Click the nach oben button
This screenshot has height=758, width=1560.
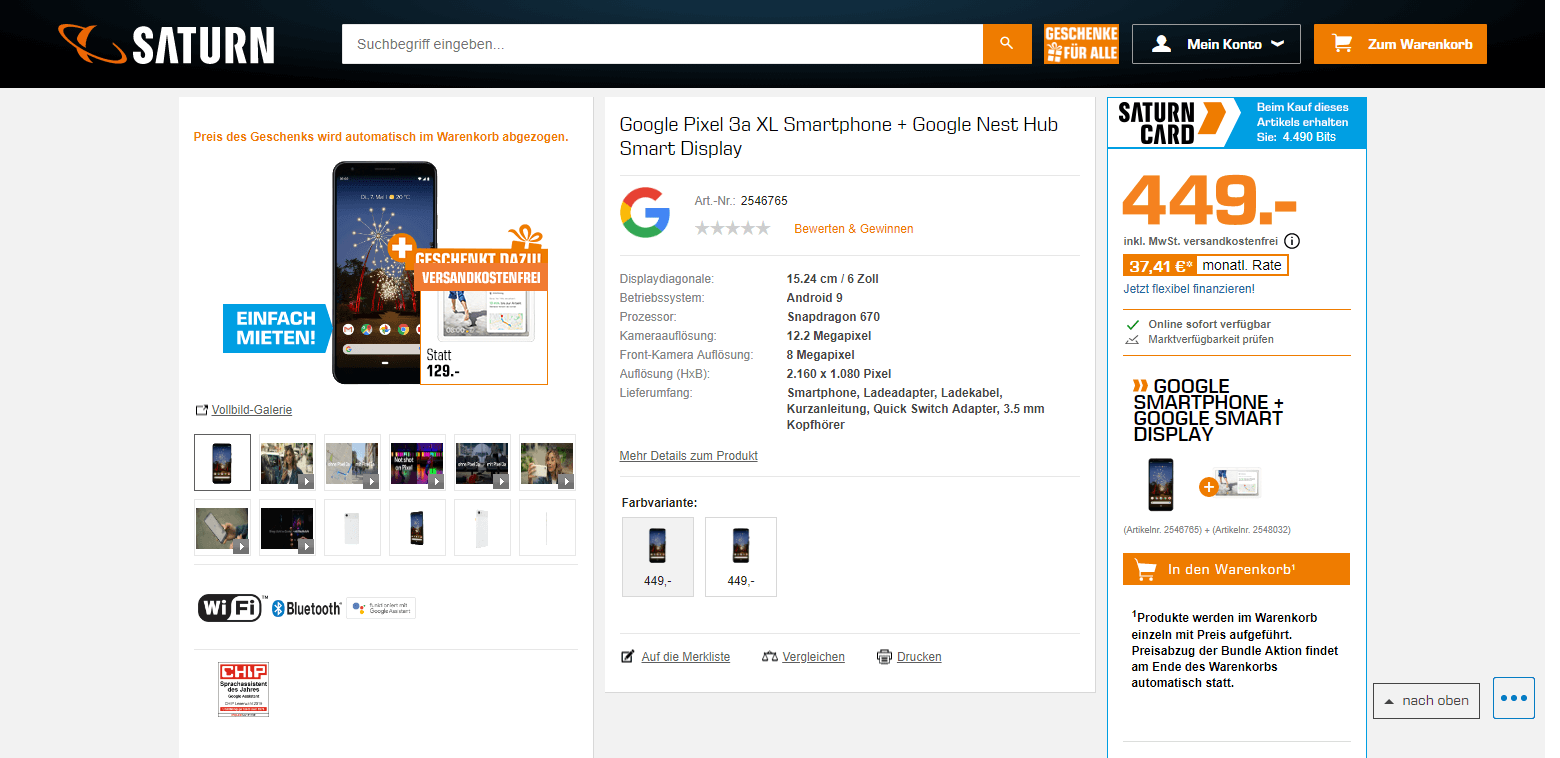click(1426, 701)
